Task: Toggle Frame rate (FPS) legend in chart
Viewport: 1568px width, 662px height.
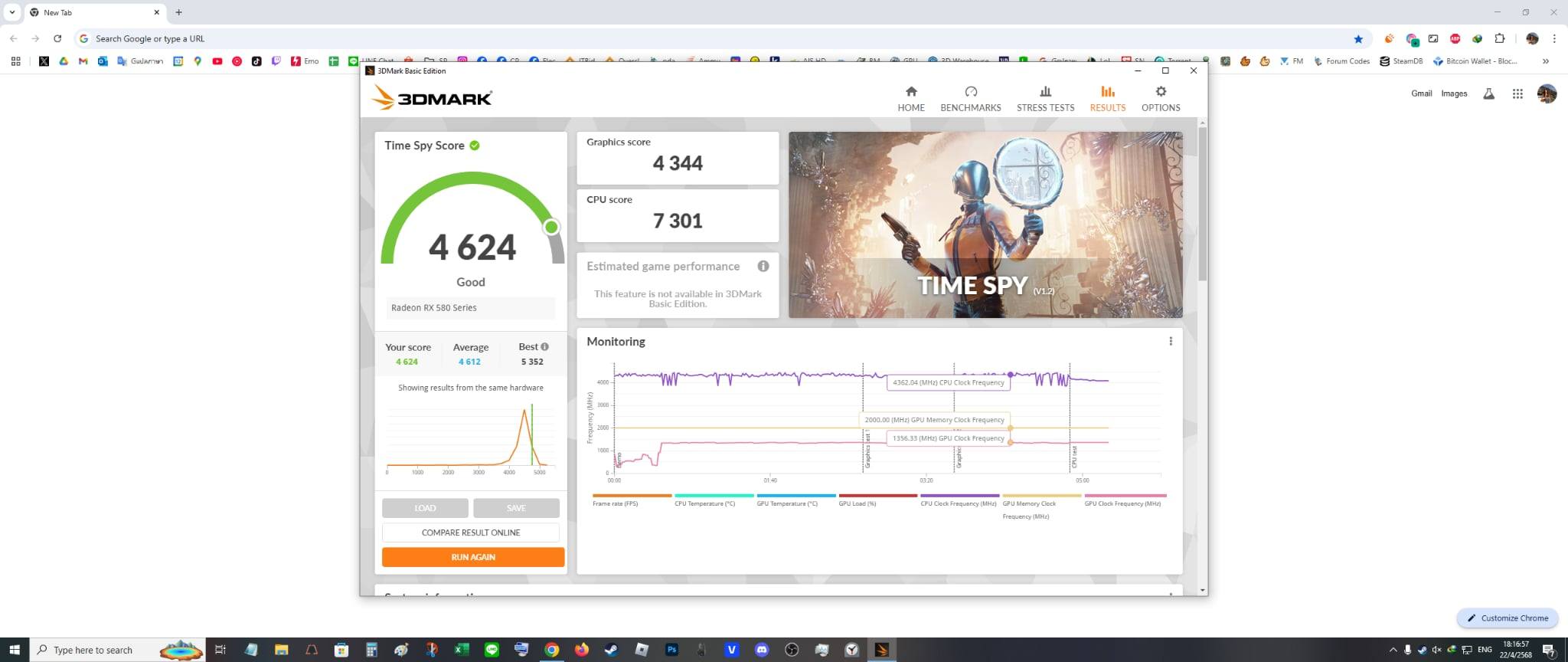Action: pyautogui.click(x=632, y=500)
